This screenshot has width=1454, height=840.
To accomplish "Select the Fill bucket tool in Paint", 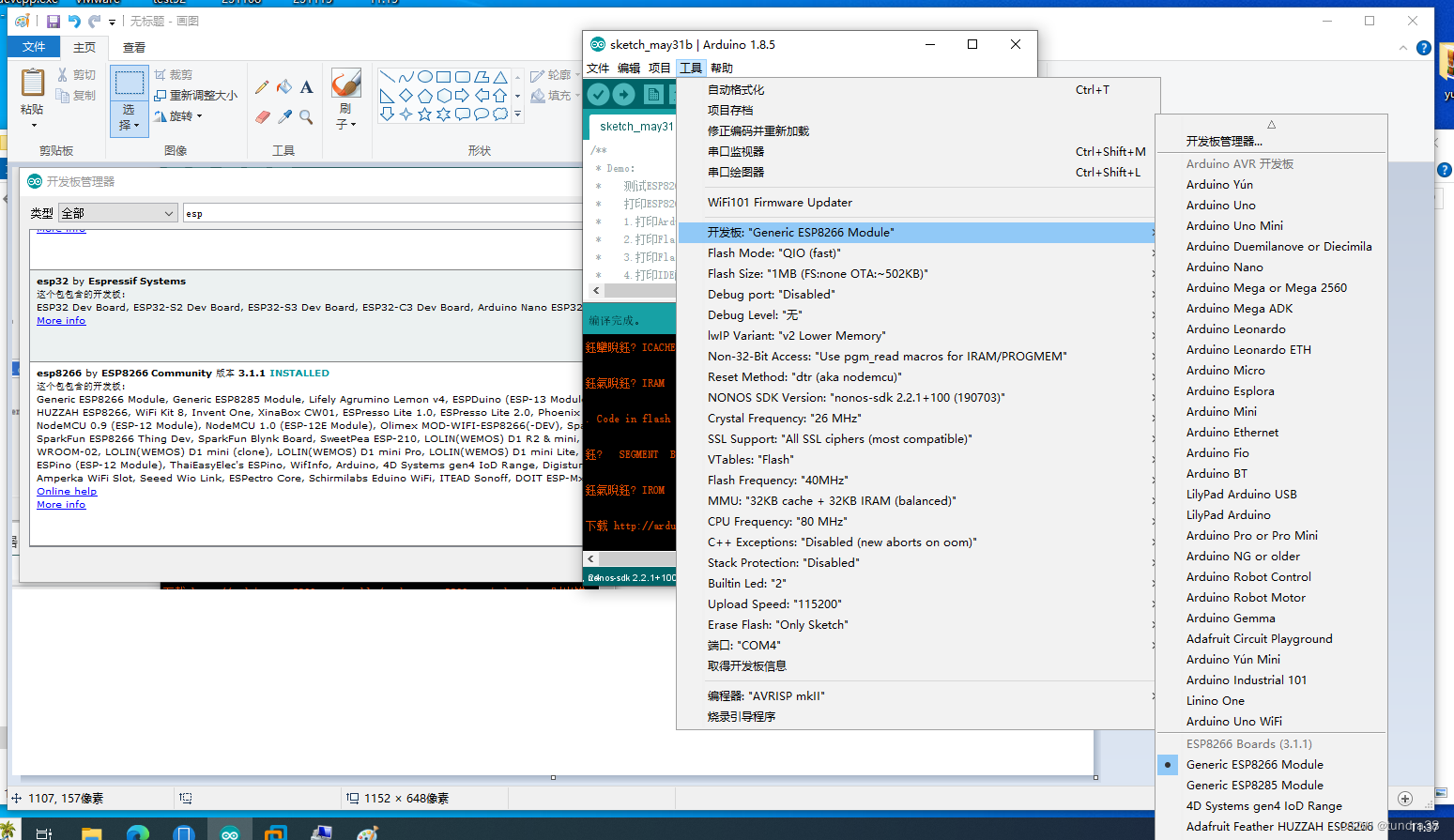I will [284, 87].
